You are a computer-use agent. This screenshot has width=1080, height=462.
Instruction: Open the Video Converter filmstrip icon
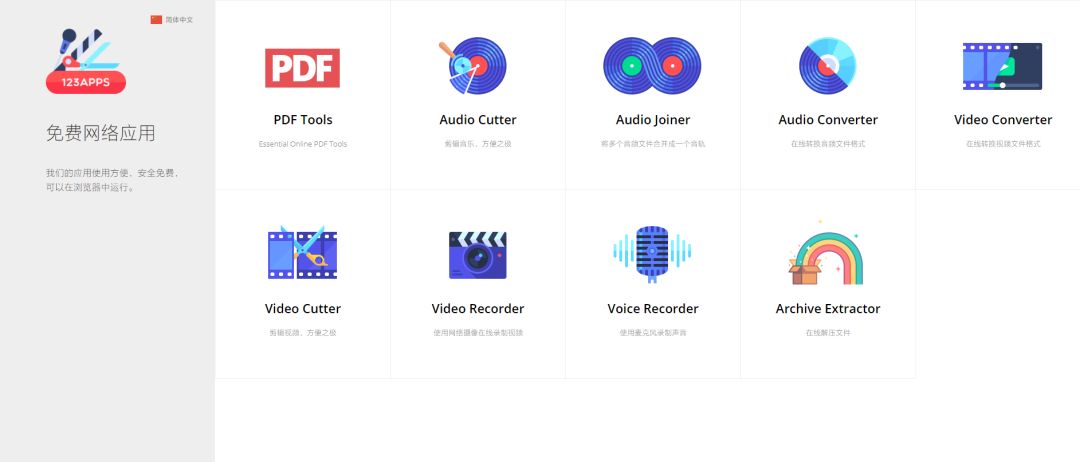pyautogui.click(x=1002, y=66)
